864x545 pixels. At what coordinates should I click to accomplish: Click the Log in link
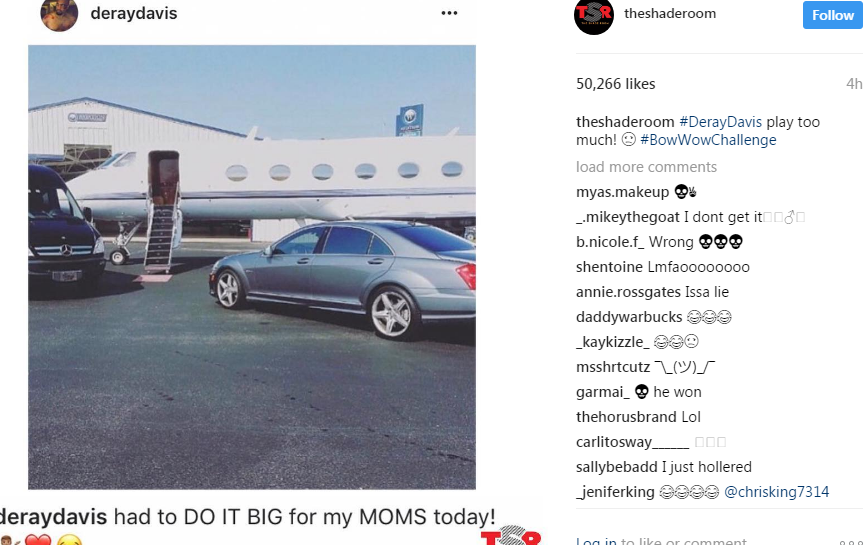click(596, 542)
